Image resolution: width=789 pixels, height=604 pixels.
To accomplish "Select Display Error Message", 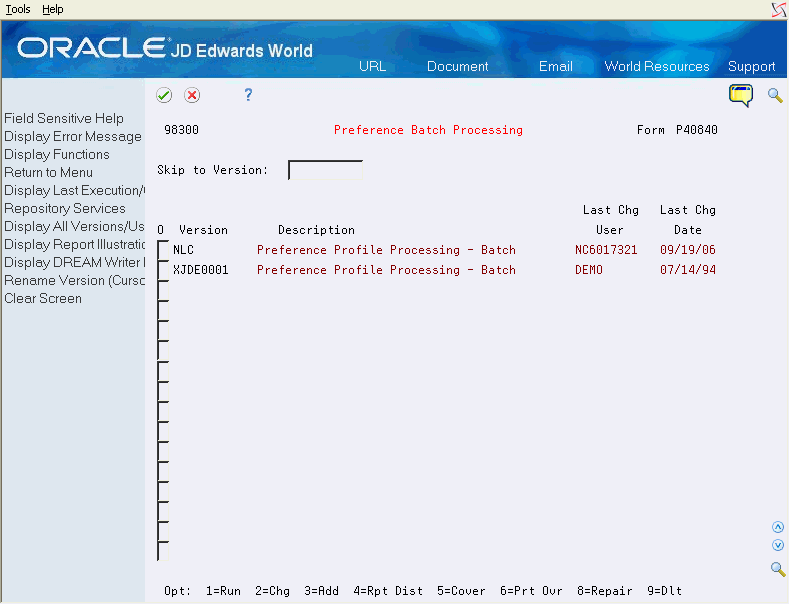I will (73, 136).
